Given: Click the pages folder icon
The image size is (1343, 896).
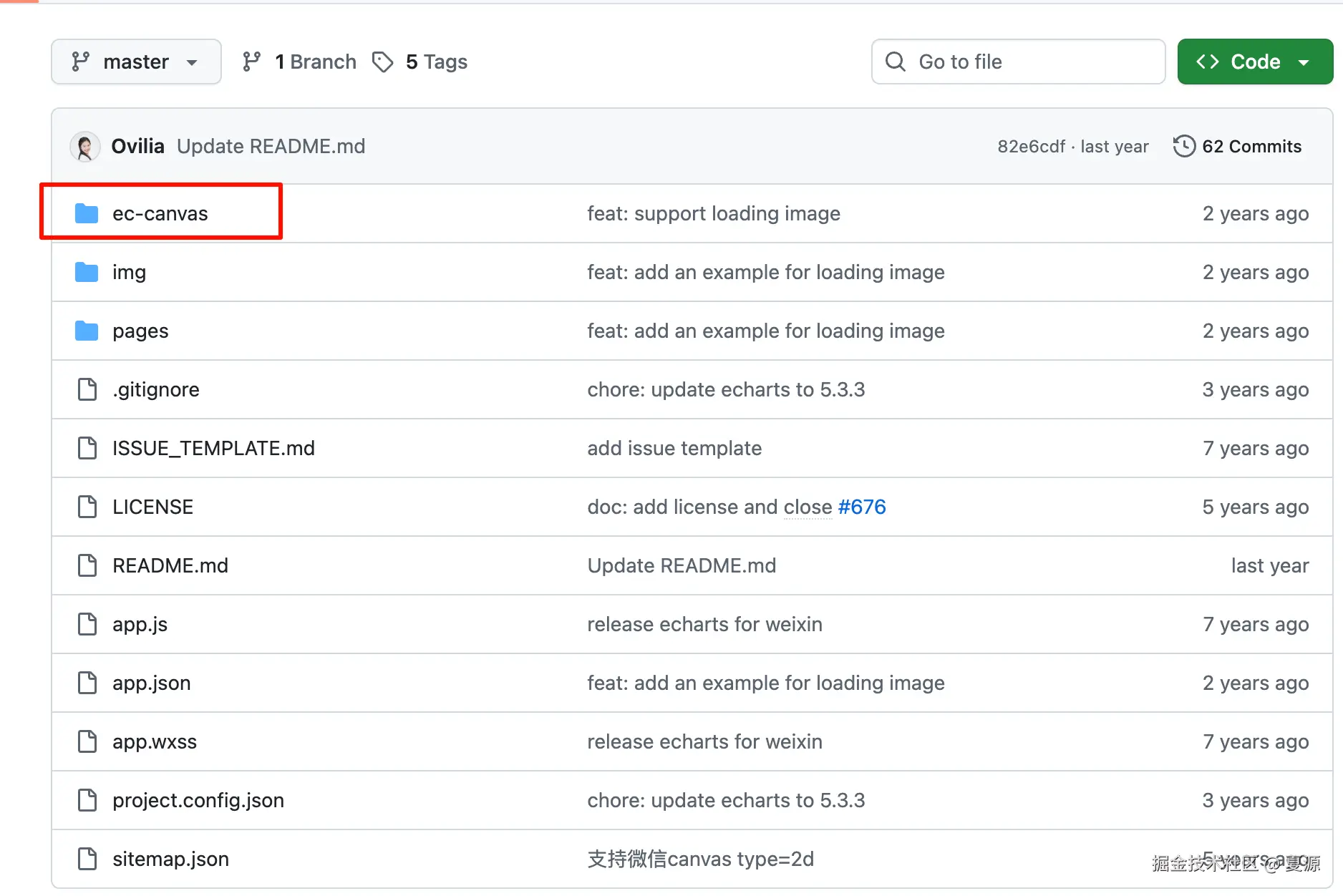Looking at the screenshot, I should point(87,331).
